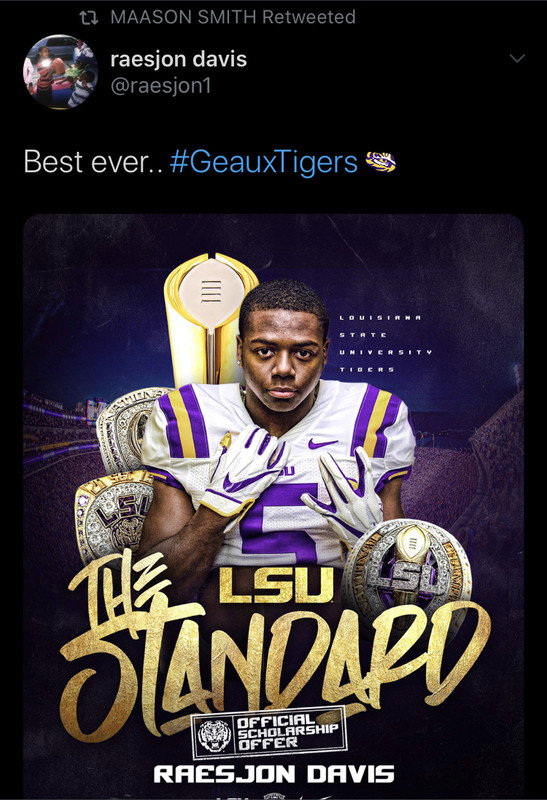
Task: Click the LSU tiger ring on the left
Action: (x=114, y=515)
